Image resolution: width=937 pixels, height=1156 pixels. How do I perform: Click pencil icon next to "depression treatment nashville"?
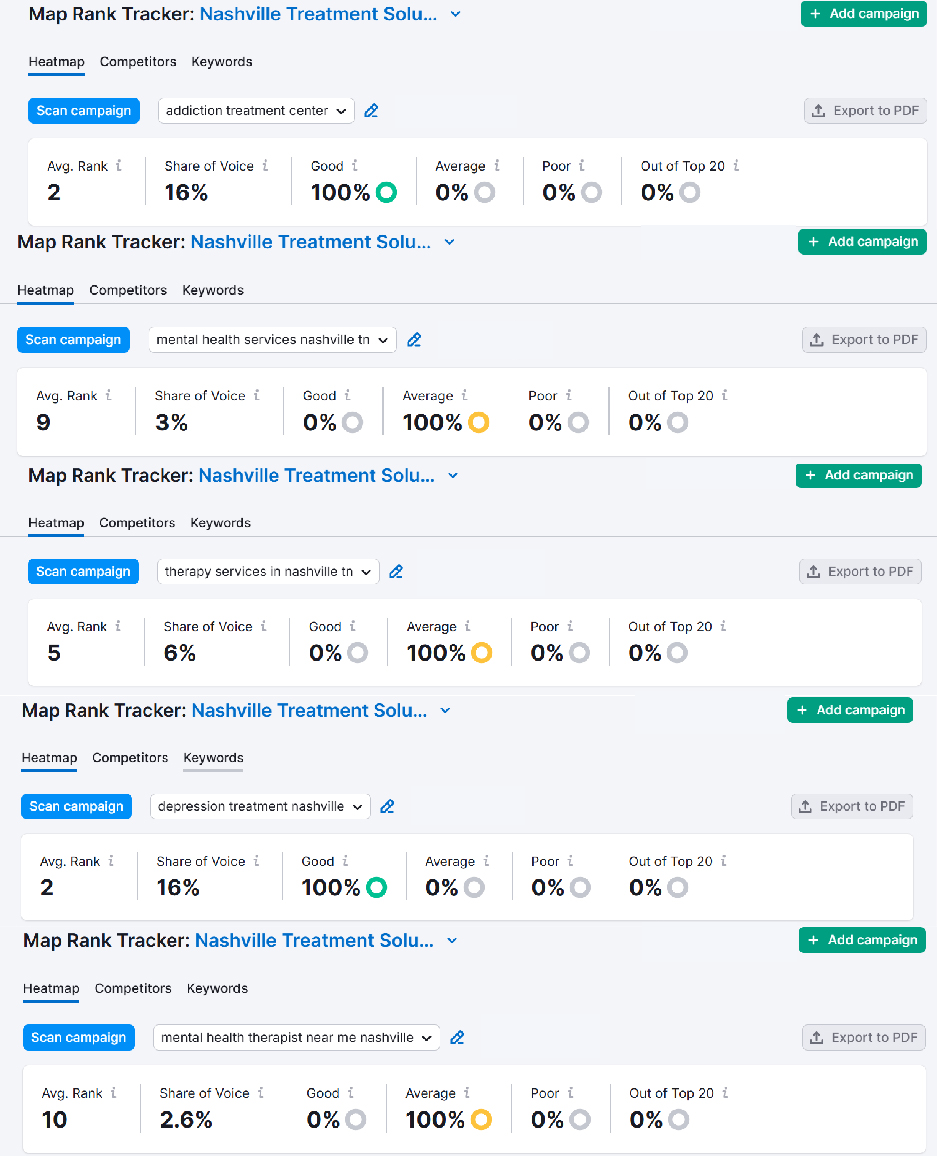click(x=387, y=807)
